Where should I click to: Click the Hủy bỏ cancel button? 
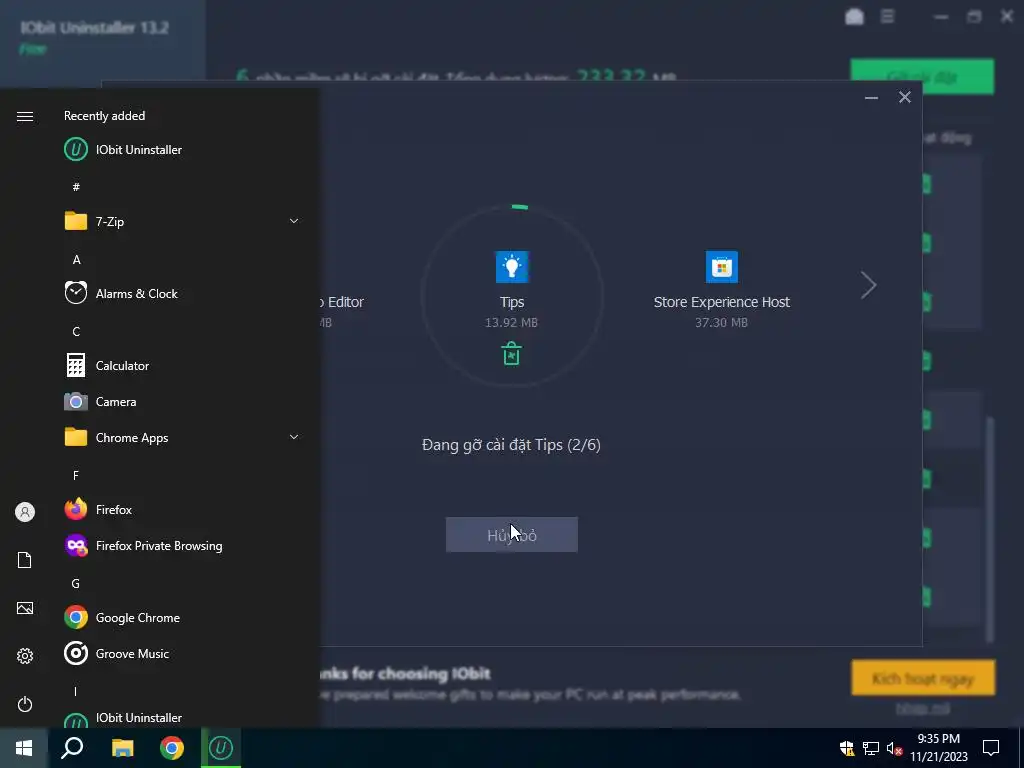pos(511,535)
